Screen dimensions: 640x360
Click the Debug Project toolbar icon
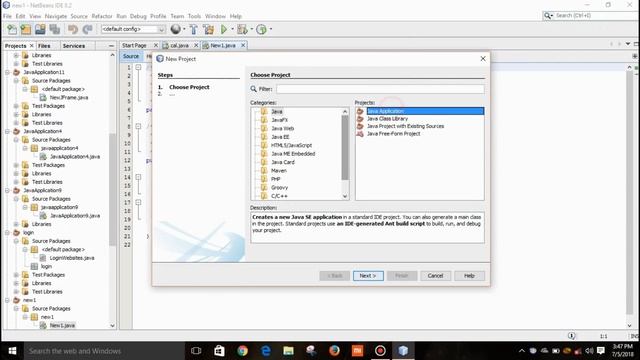click(242, 29)
